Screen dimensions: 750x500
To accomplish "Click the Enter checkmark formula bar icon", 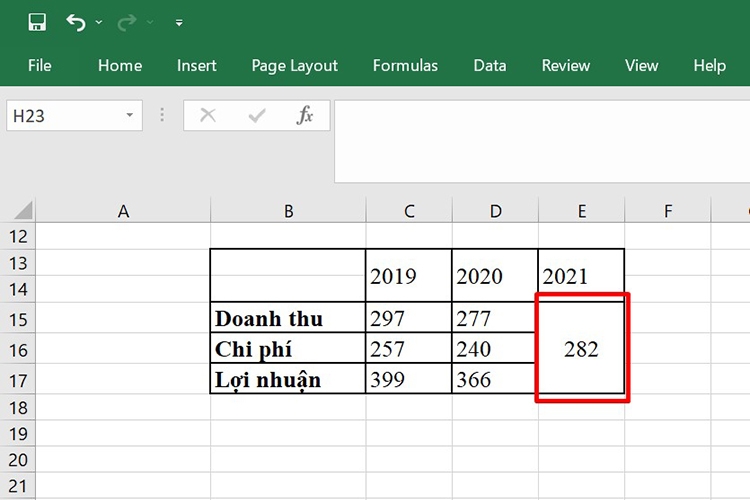I will 257,115.
